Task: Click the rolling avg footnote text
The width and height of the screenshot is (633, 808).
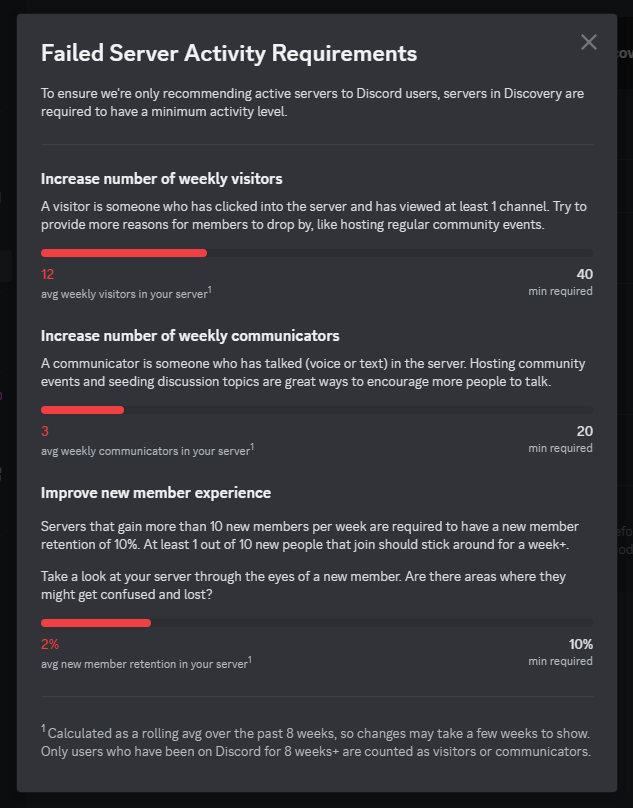Action: (316, 742)
